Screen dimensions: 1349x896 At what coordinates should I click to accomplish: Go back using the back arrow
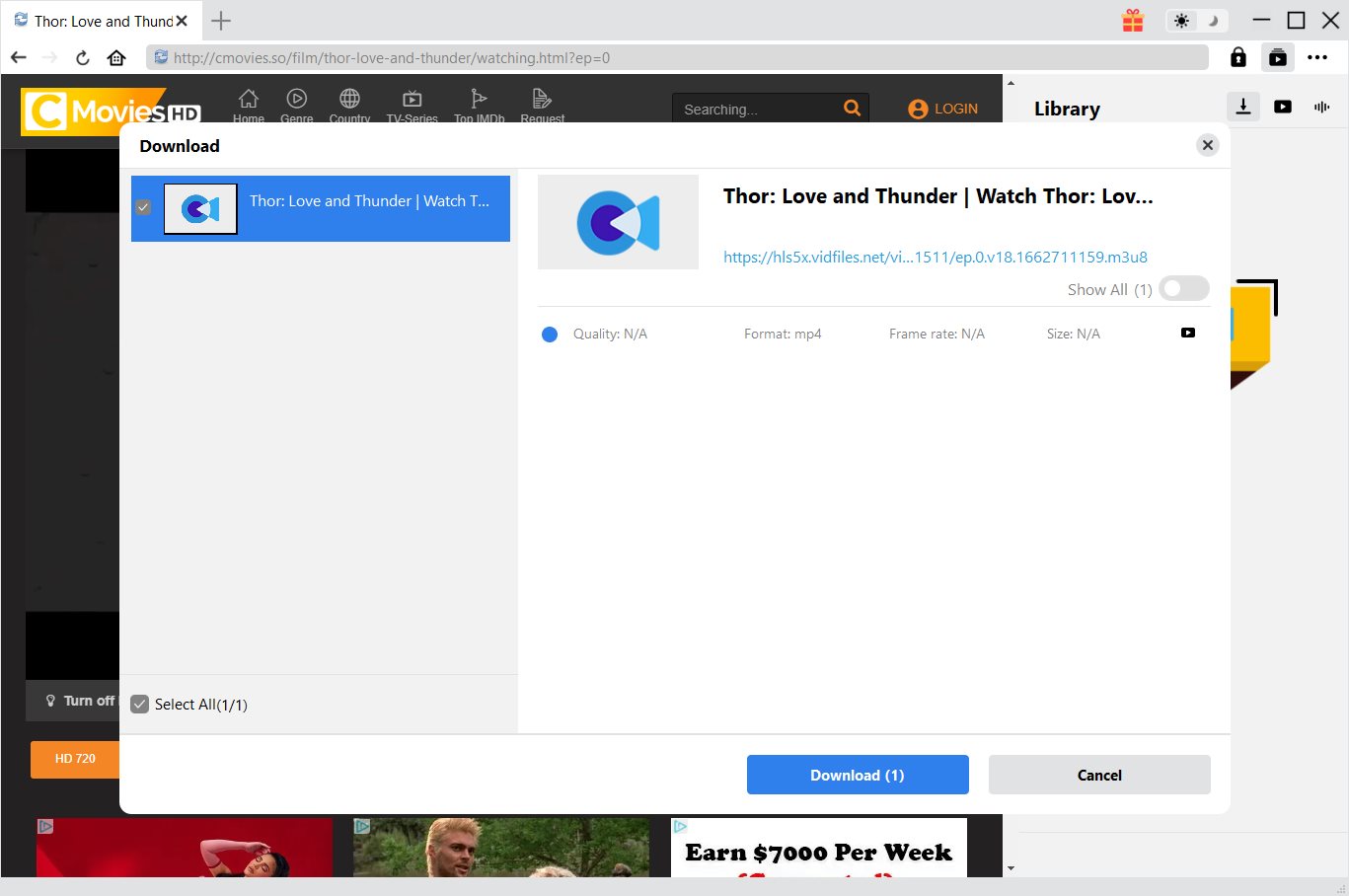pos(19,57)
